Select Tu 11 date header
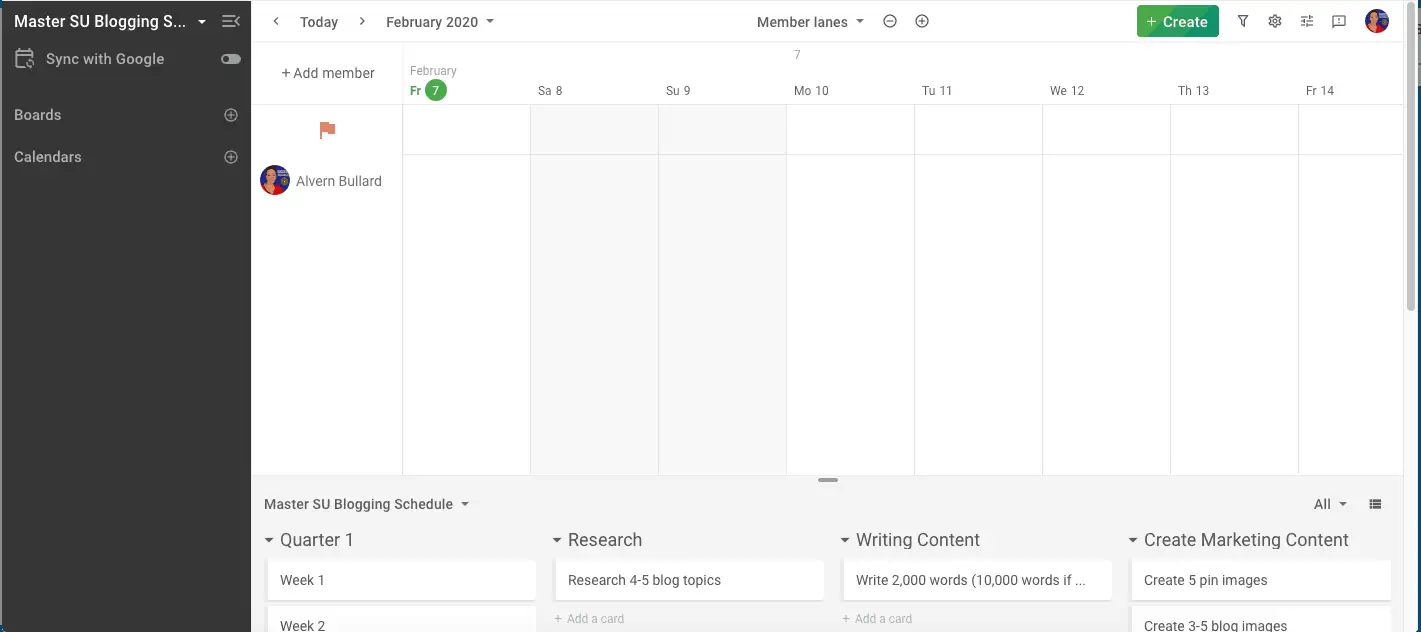 pos(937,91)
